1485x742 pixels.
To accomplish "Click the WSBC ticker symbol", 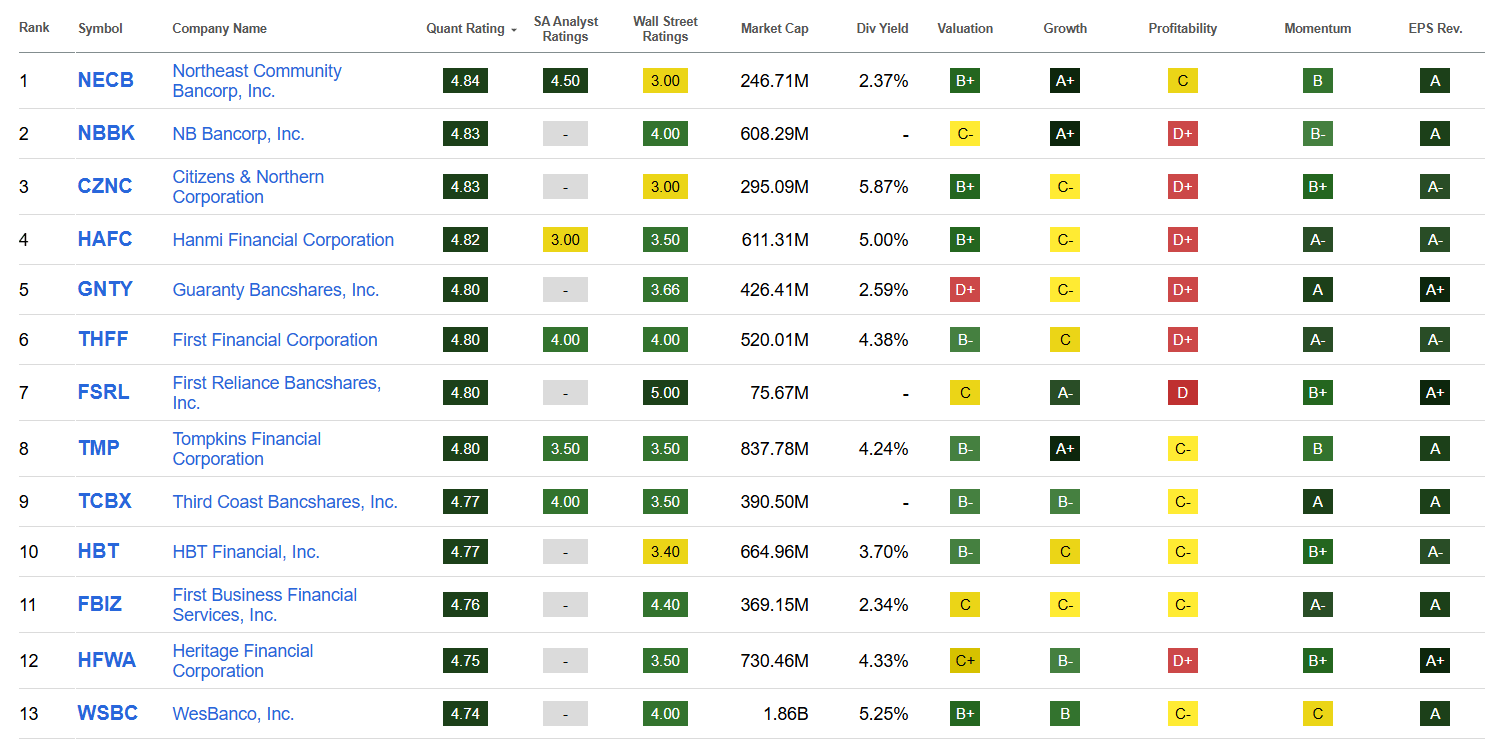I will click(108, 714).
